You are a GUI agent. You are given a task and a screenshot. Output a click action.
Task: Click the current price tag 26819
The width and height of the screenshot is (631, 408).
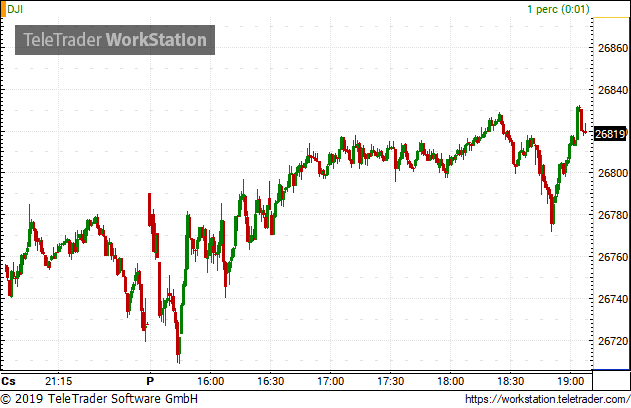(x=610, y=134)
